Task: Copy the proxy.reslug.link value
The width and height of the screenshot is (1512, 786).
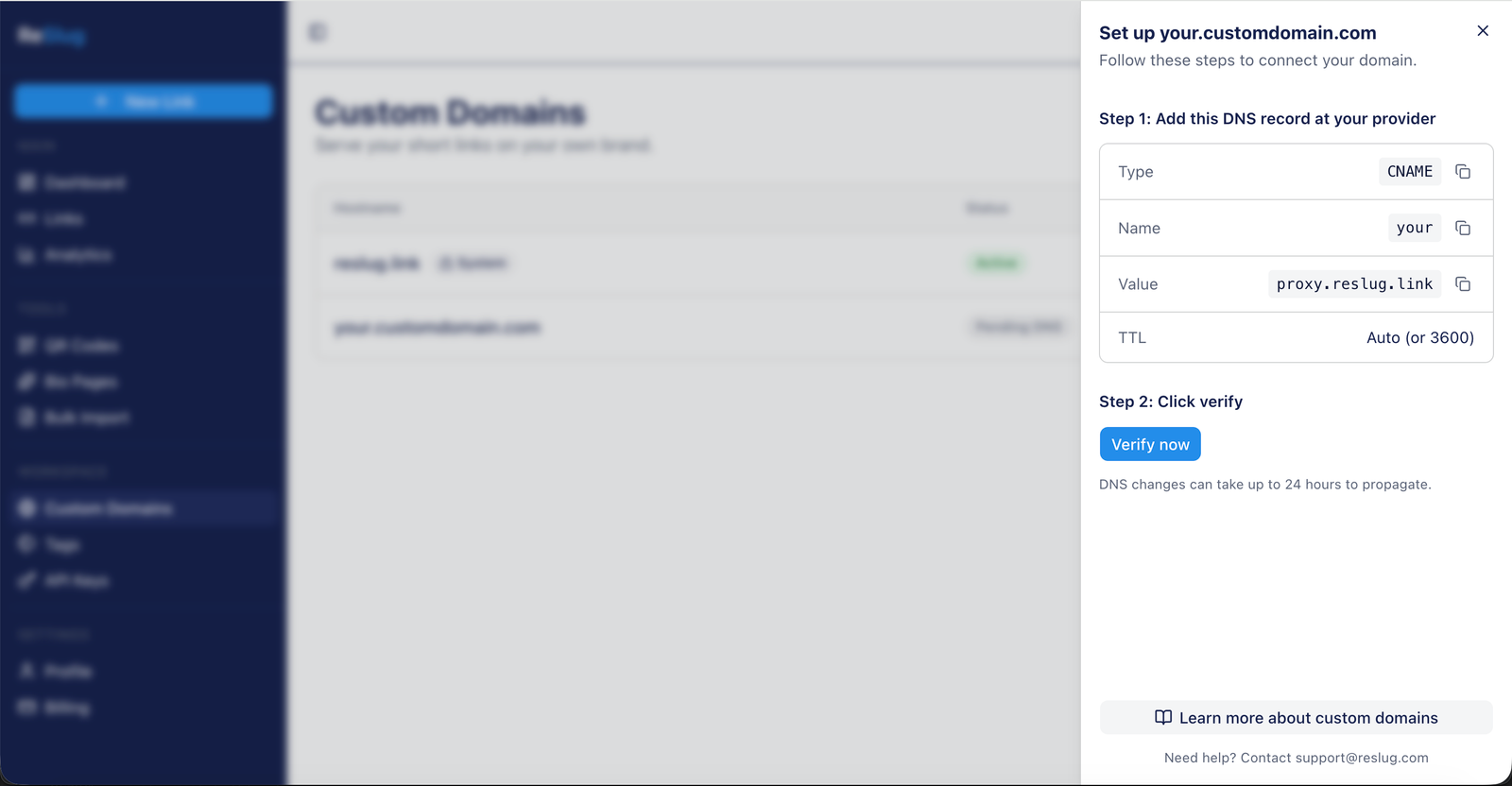Action: [x=1463, y=283]
